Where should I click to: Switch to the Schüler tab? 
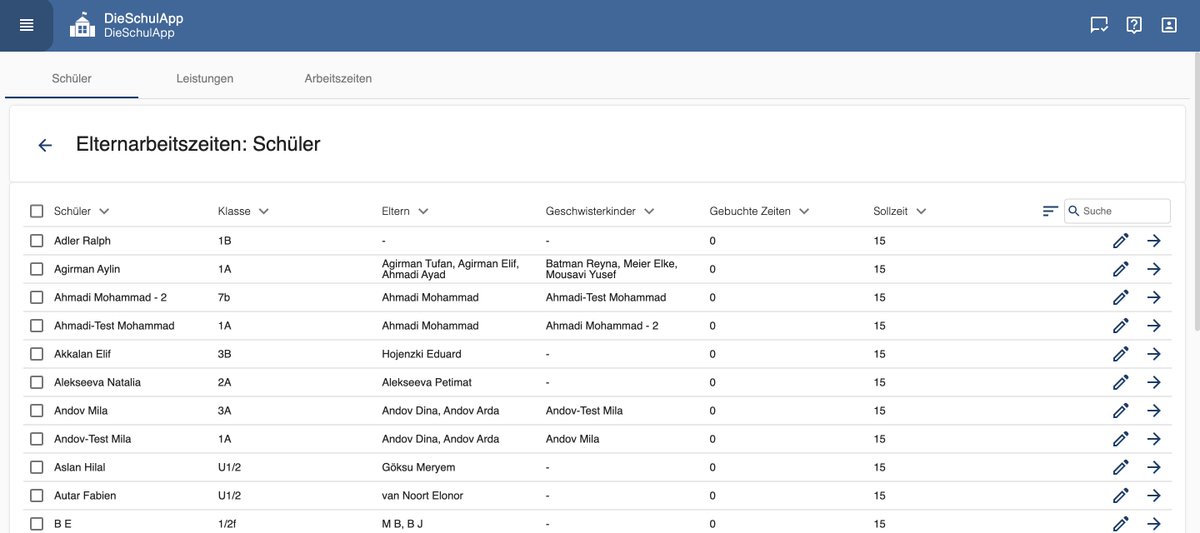(x=72, y=78)
